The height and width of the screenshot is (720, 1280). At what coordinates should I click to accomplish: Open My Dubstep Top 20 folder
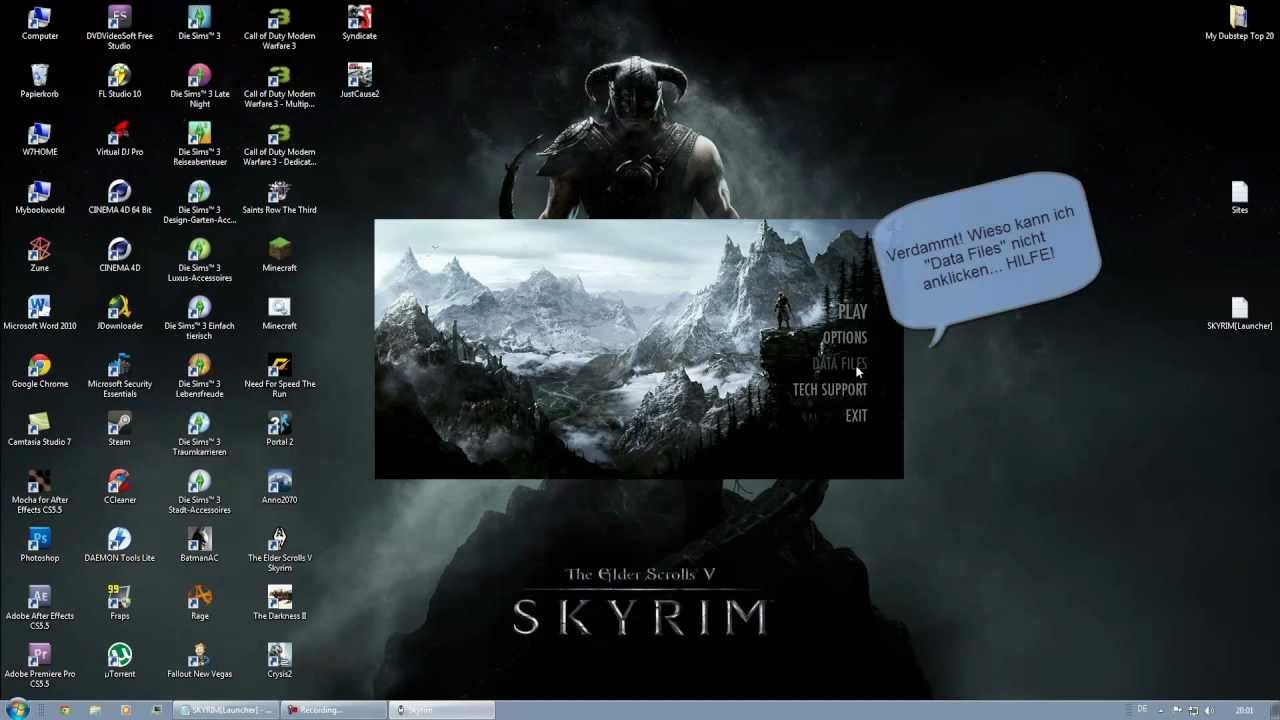[x=1240, y=24]
